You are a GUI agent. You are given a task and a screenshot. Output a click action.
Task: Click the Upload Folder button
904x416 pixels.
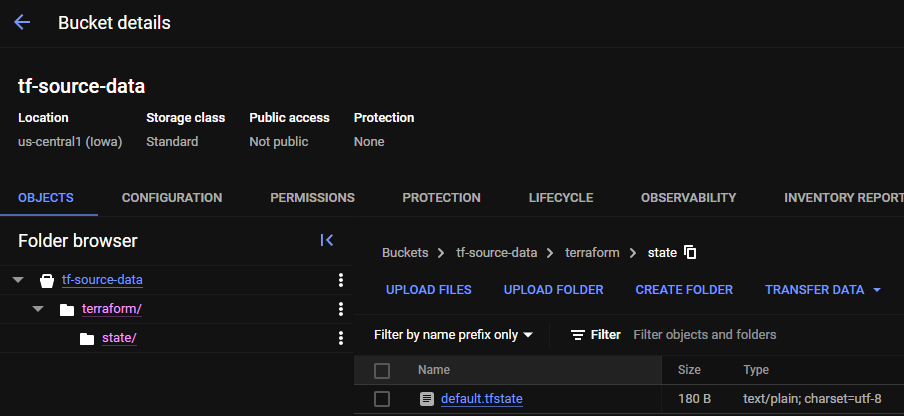[x=553, y=290]
